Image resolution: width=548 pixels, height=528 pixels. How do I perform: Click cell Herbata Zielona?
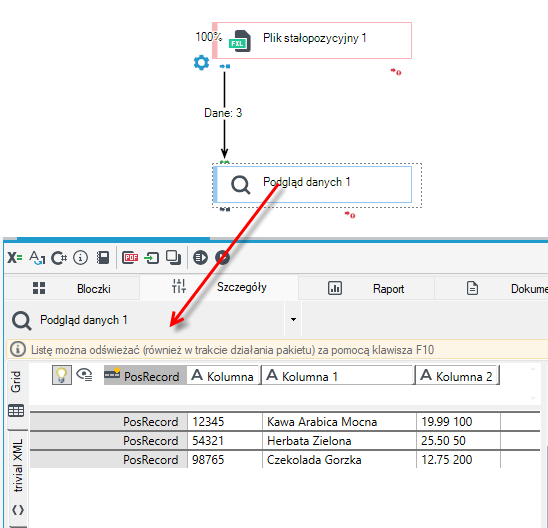click(x=339, y=441)
